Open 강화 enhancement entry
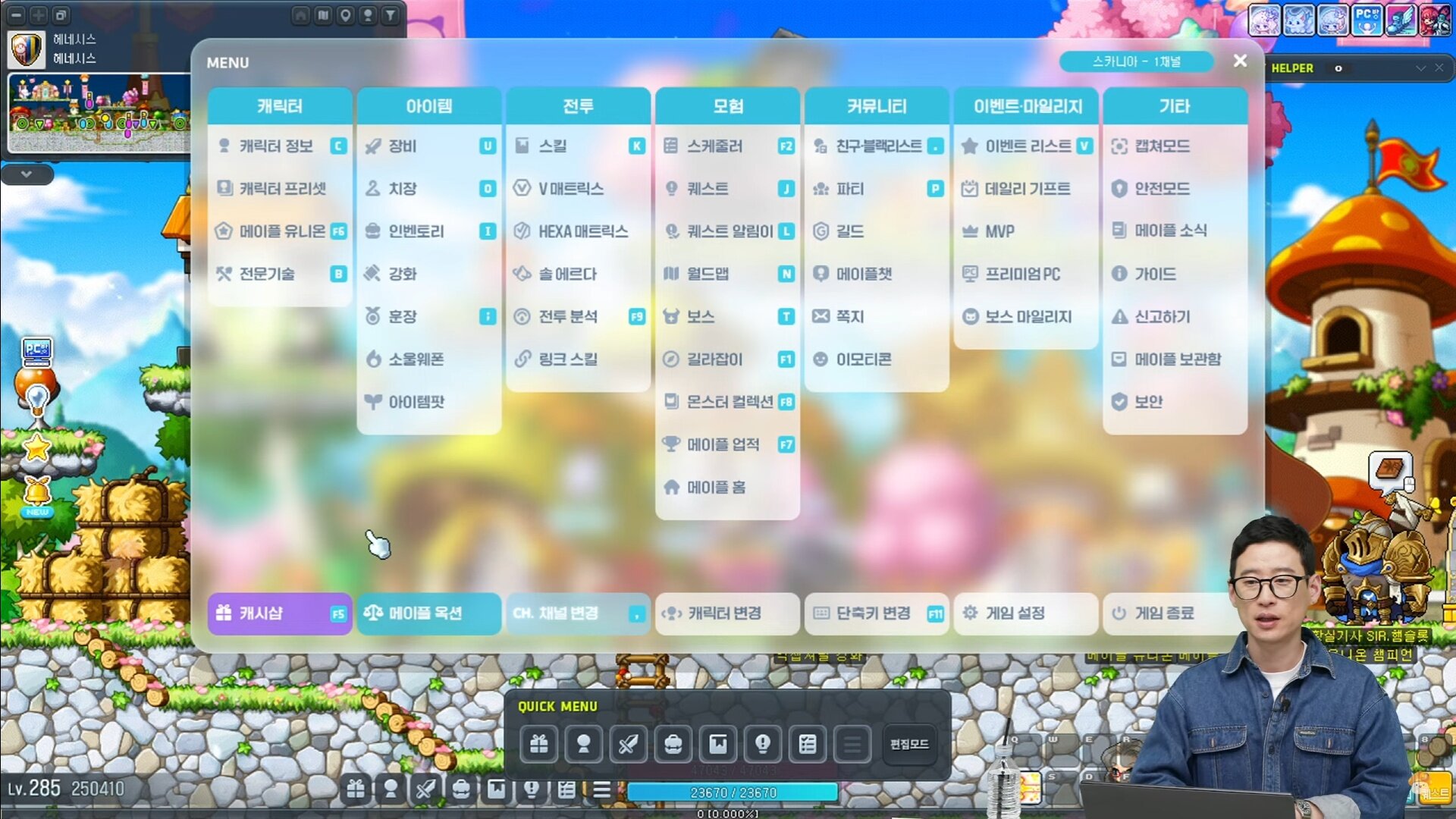 429,273
